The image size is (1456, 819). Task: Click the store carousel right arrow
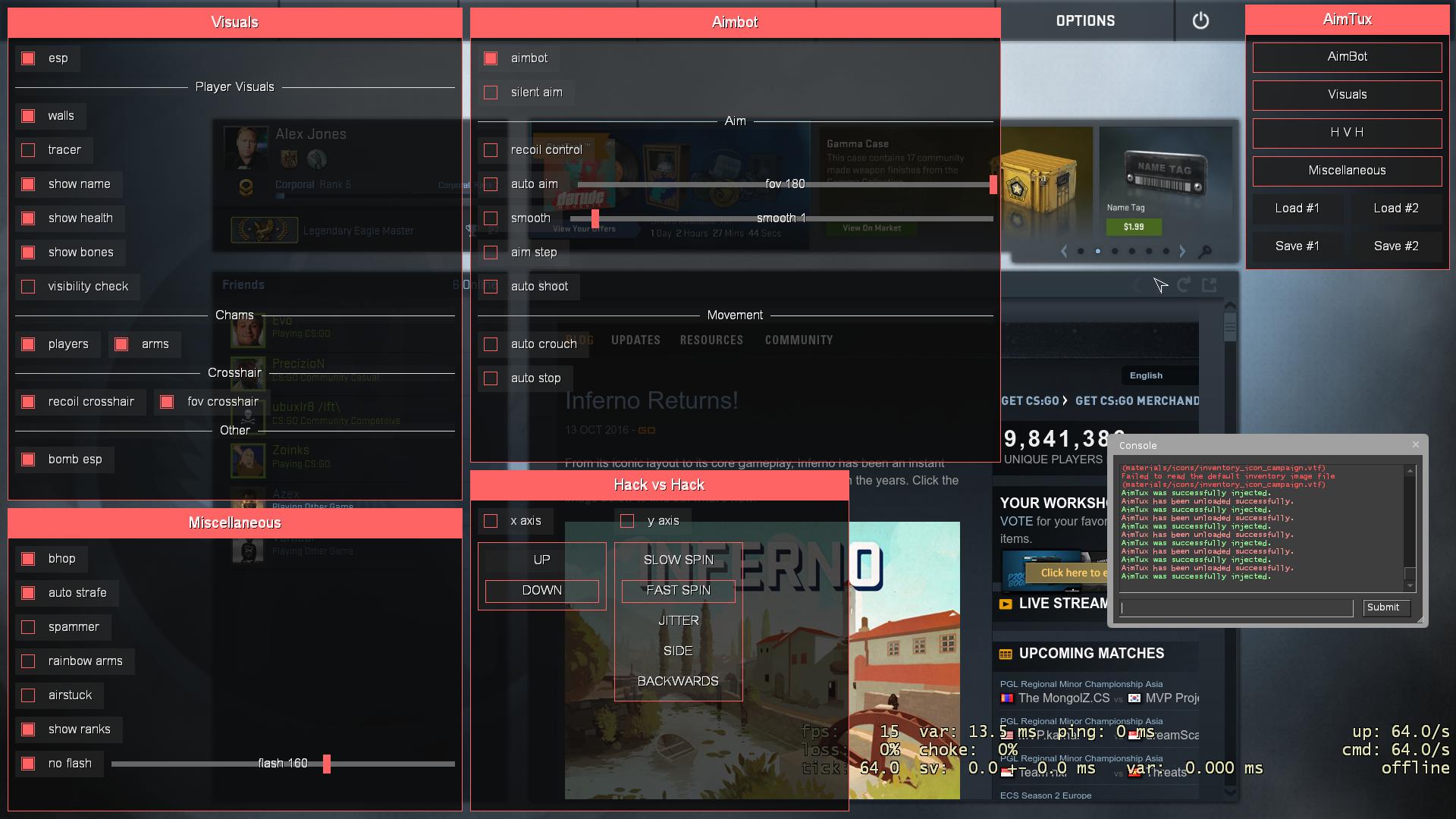pyautogui.click(x=1182, y=251)
